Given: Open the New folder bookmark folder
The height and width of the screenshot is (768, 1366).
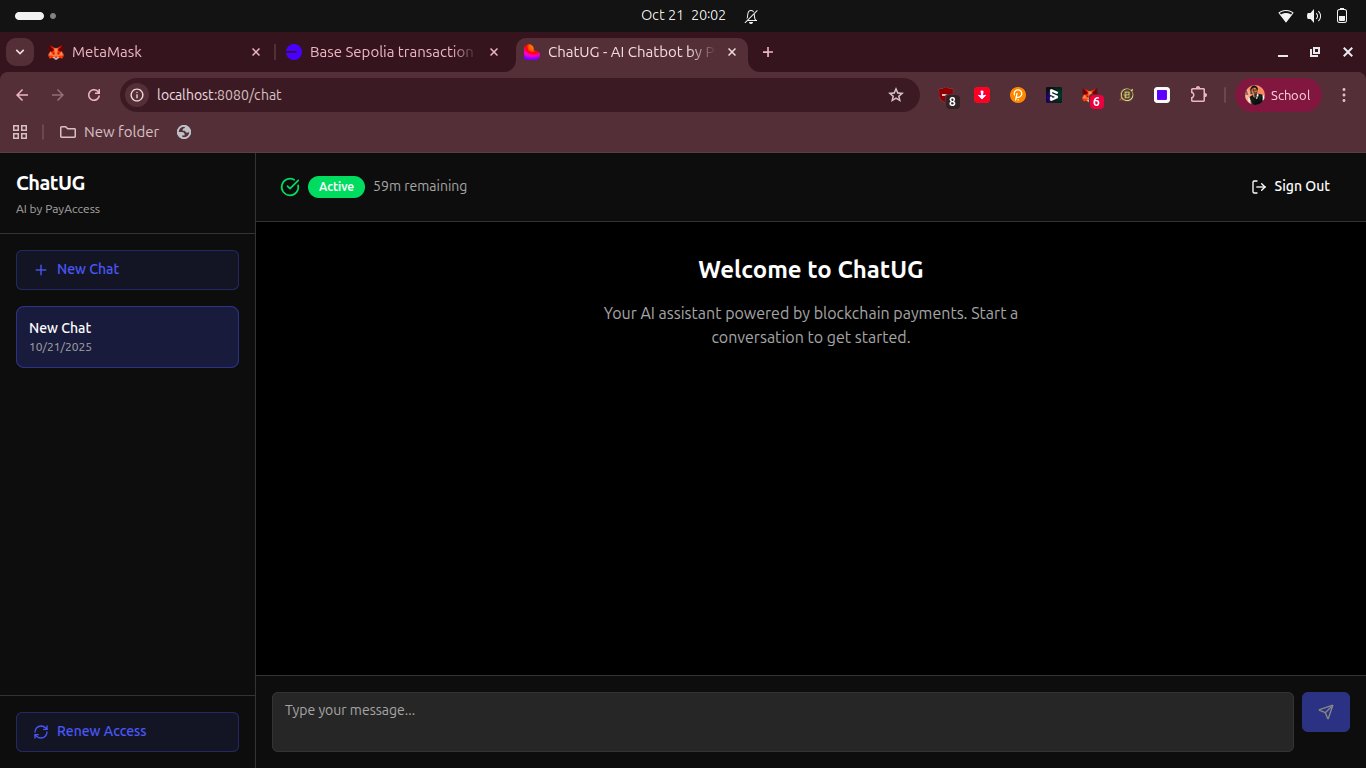Looking at the screenshot, I should click(x=109, y=132).
